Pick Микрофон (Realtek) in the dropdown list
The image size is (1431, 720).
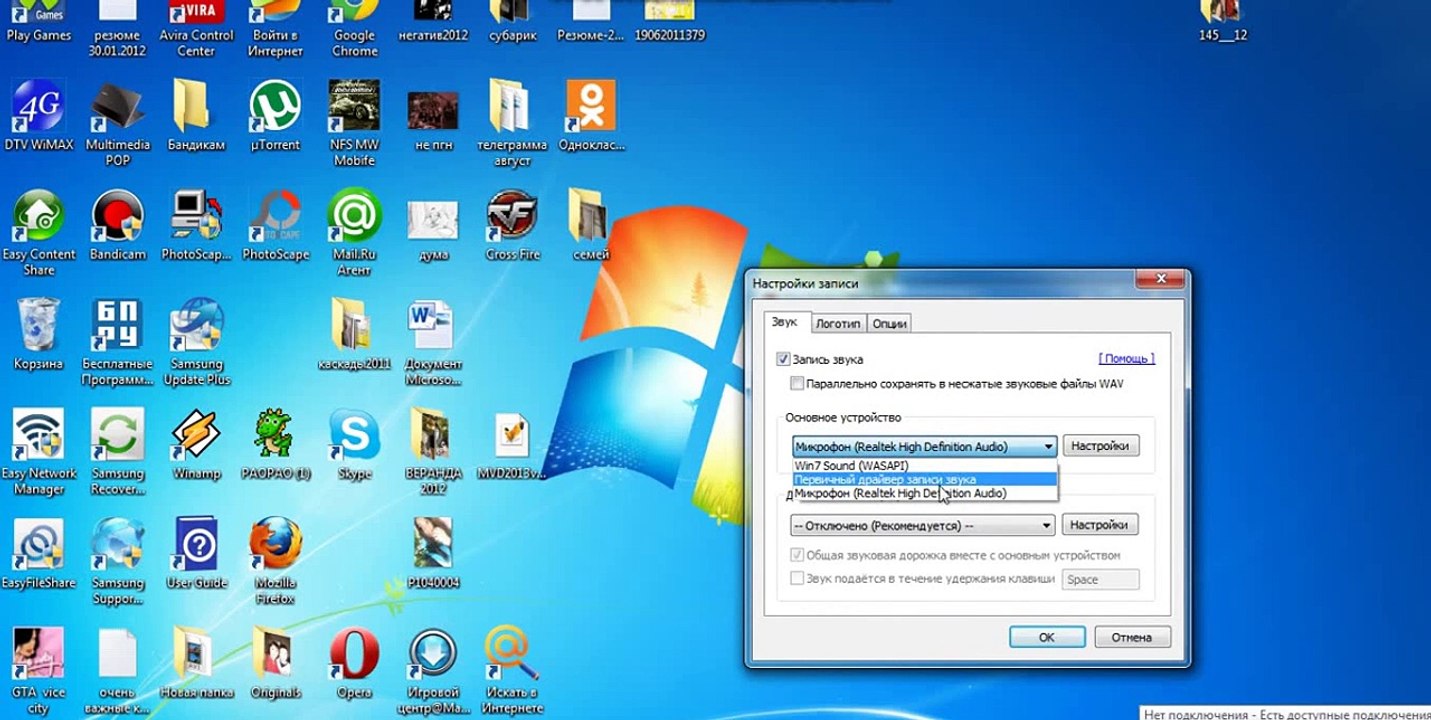(x=924, y=493)
